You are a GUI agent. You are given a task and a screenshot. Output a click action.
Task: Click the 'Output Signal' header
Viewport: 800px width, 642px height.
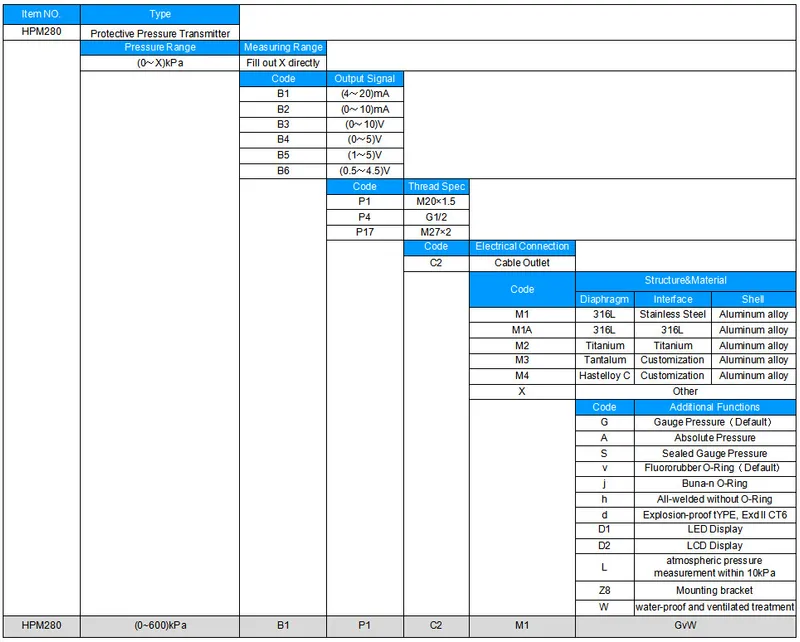point(365,79)
